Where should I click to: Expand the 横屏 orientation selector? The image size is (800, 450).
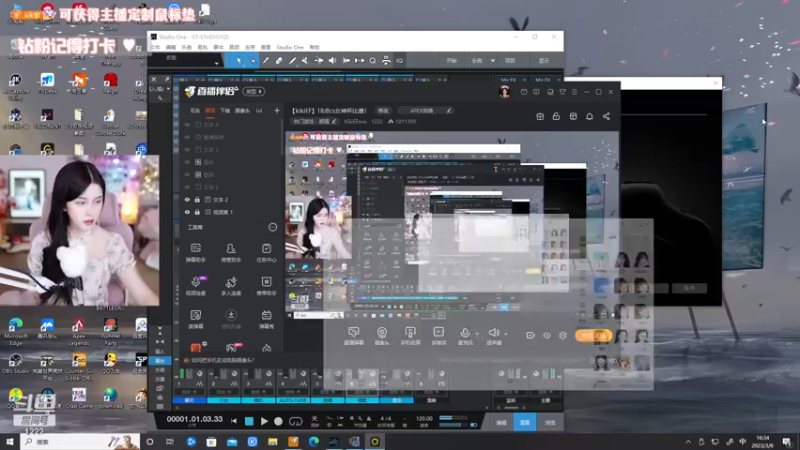(x=254, y=91)
